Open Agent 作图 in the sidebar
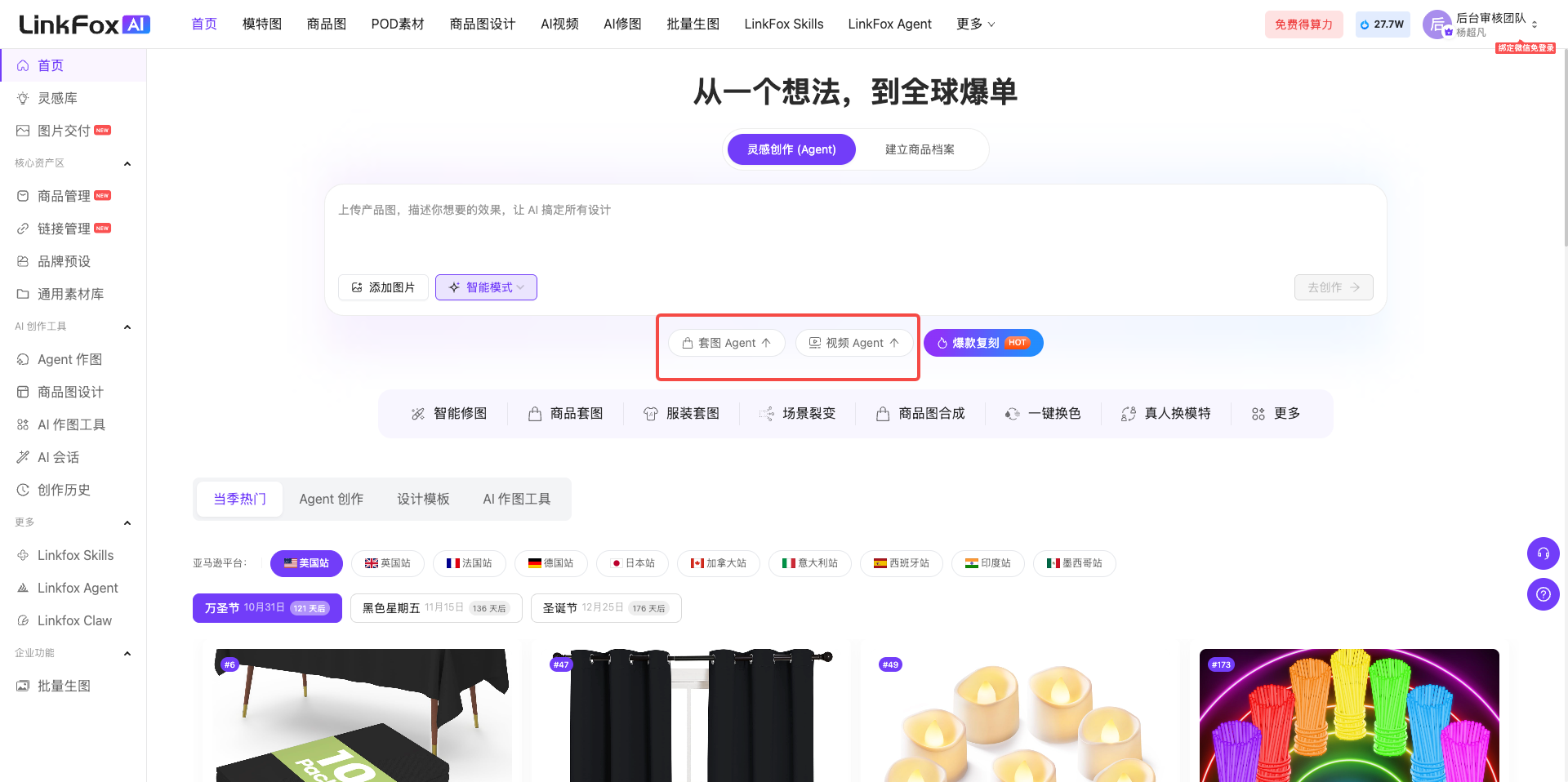The image size is (1568, 782). [x=73, y=359]
